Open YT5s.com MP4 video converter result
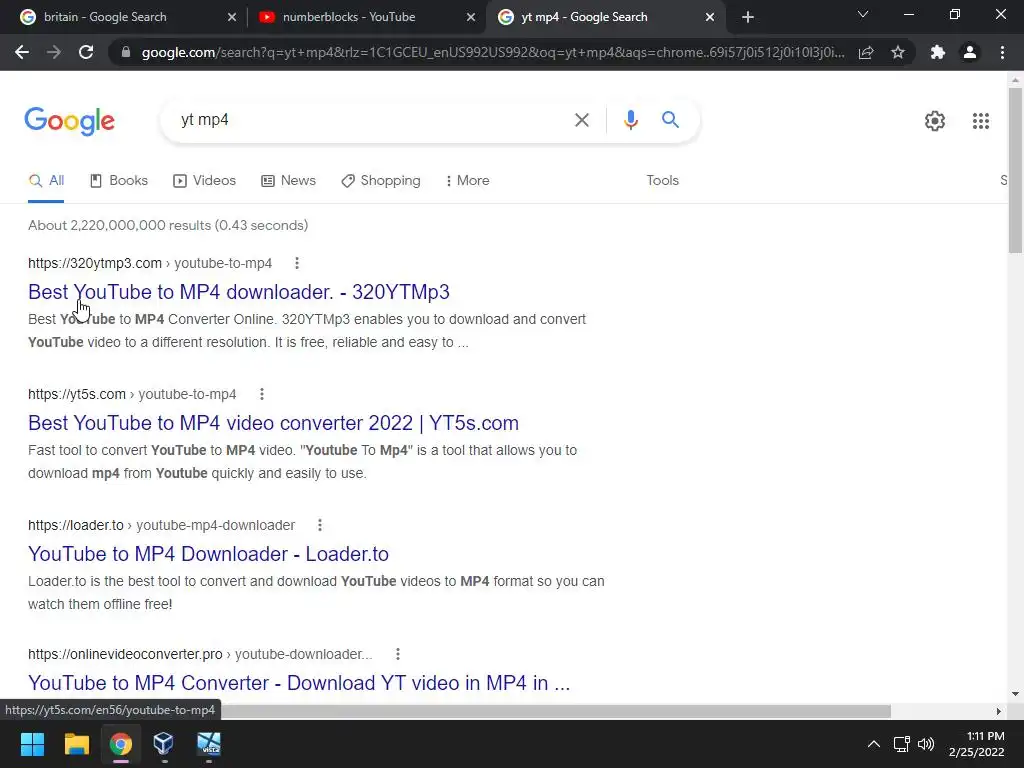Screen dimensions: 1024x768 (273, 423)
